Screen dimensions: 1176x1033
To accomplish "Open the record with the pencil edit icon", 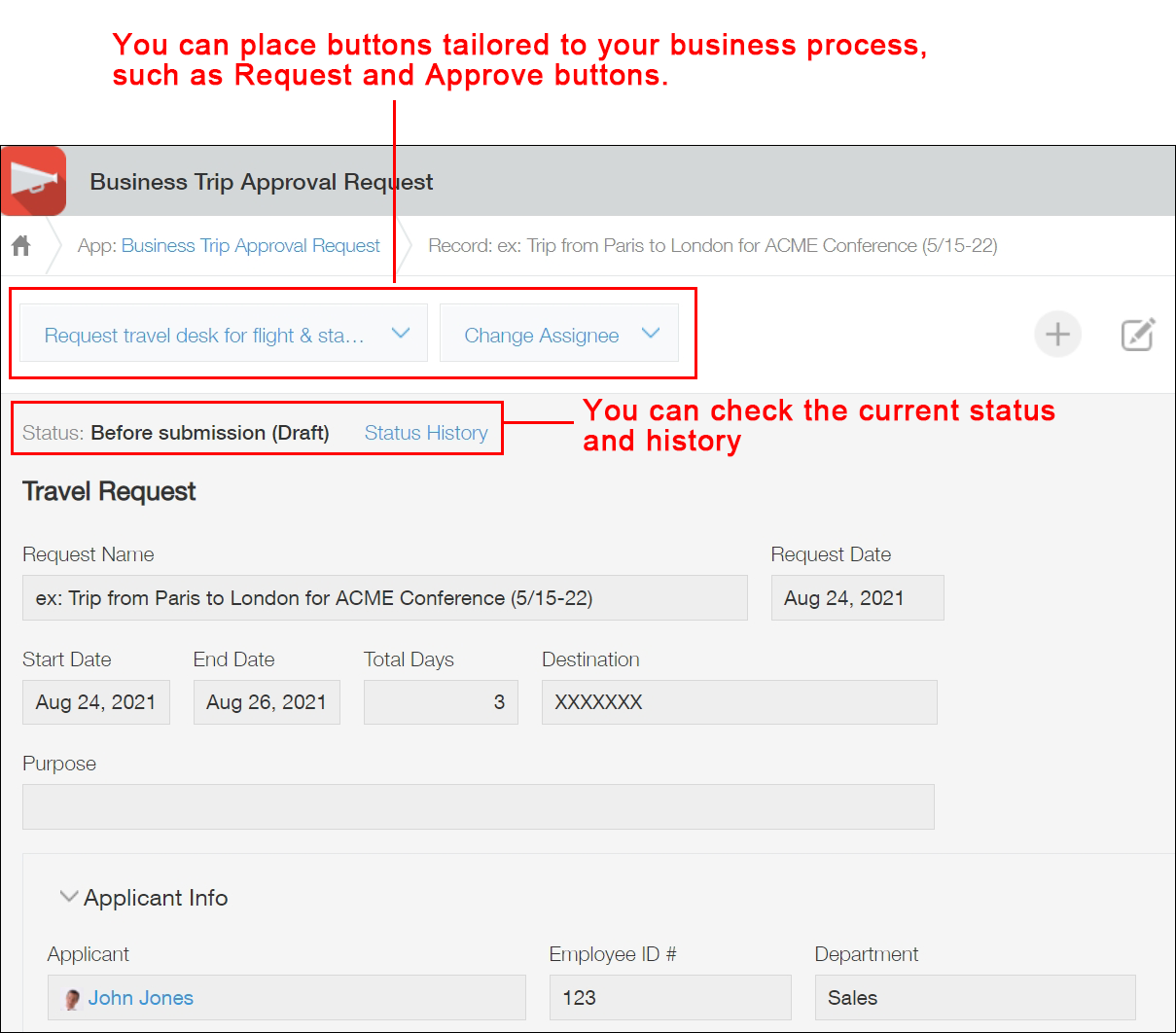I will [1138, 334].
